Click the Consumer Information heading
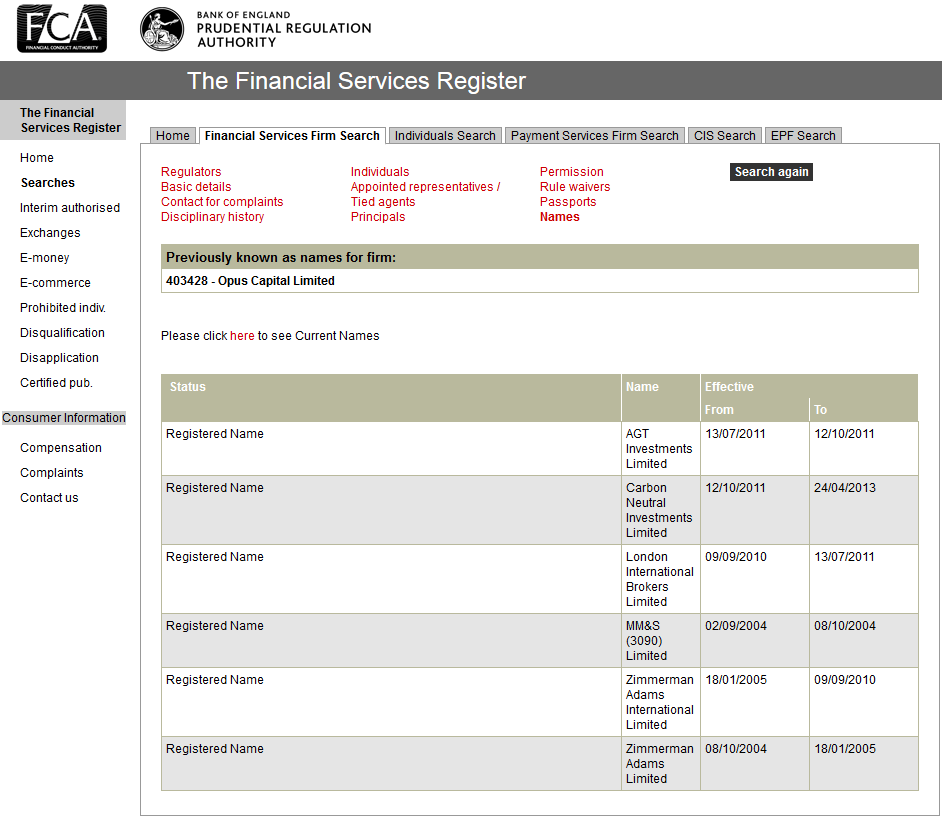 tap(64, 418)
